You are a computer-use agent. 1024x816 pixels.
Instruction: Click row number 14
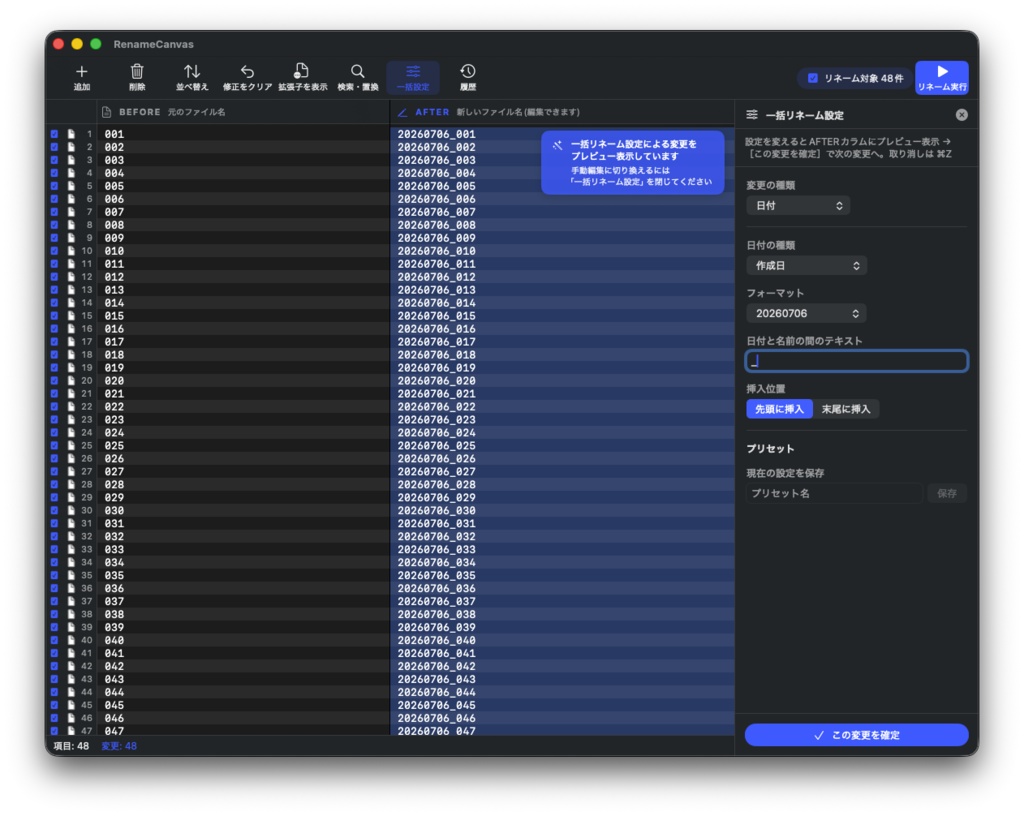pos(87,303)
